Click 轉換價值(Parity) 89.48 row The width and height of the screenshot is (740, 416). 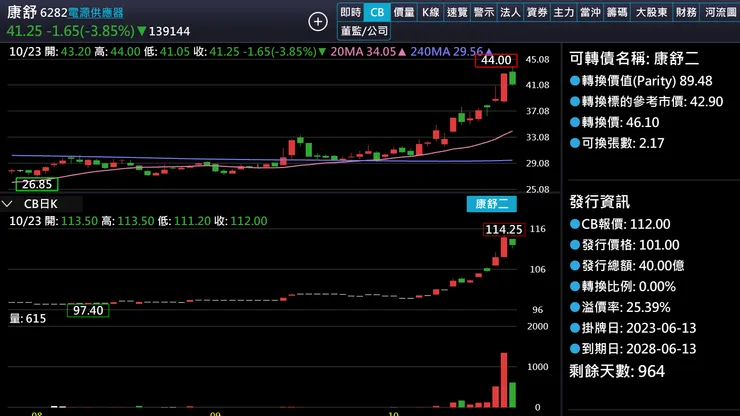click(641, 81)
